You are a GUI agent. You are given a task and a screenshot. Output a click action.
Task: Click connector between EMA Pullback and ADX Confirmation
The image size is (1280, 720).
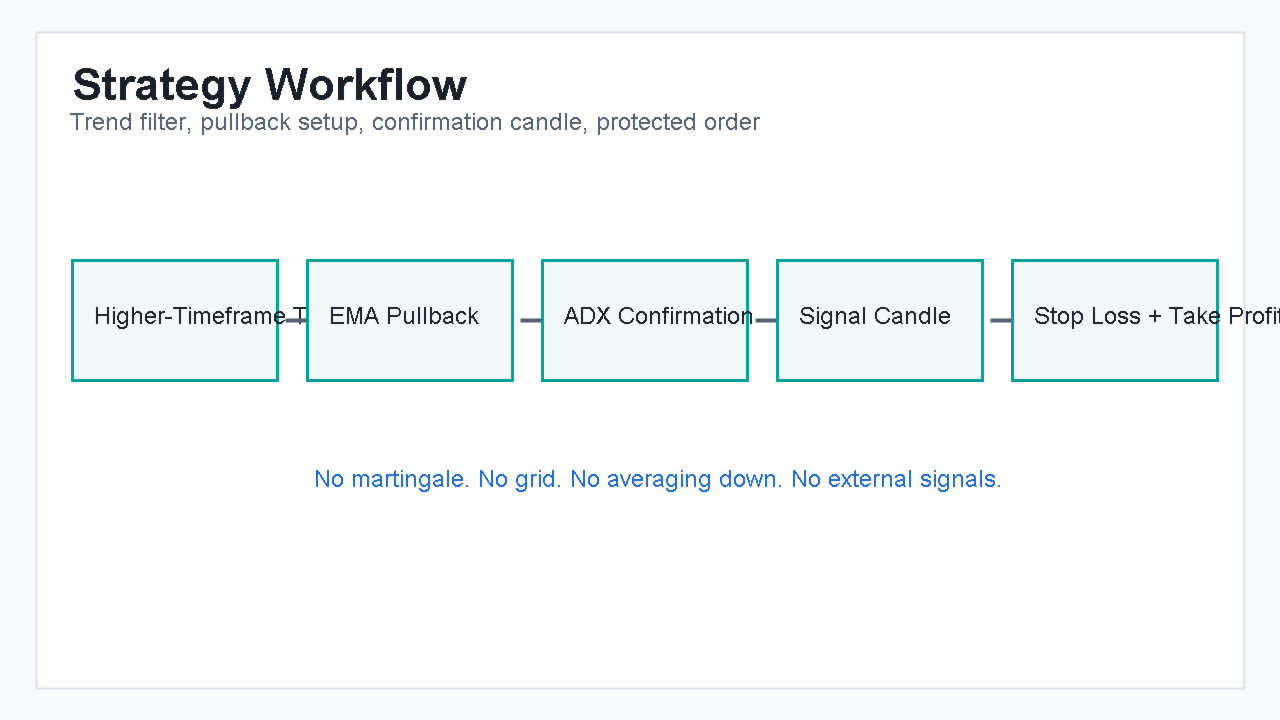tap(530, 320)
